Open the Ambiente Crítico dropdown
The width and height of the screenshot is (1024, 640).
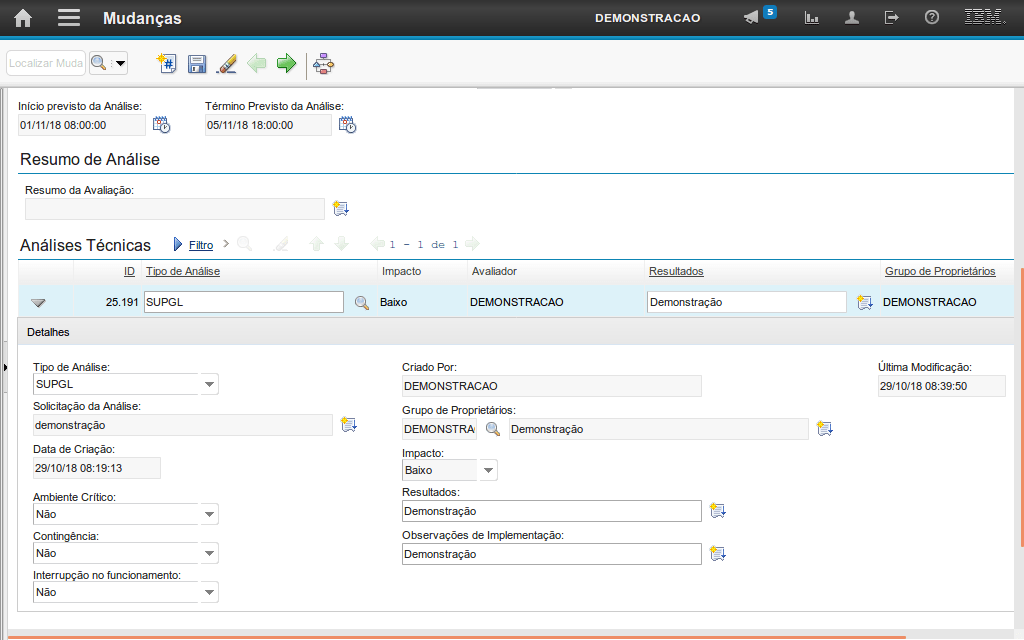209,514
